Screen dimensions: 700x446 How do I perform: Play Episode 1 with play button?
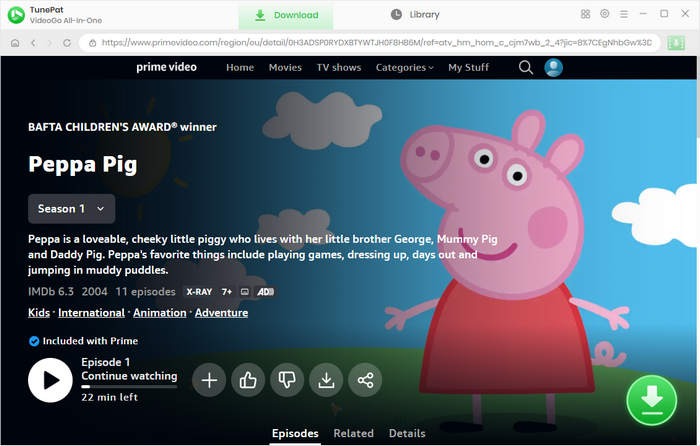coord(50,380)
